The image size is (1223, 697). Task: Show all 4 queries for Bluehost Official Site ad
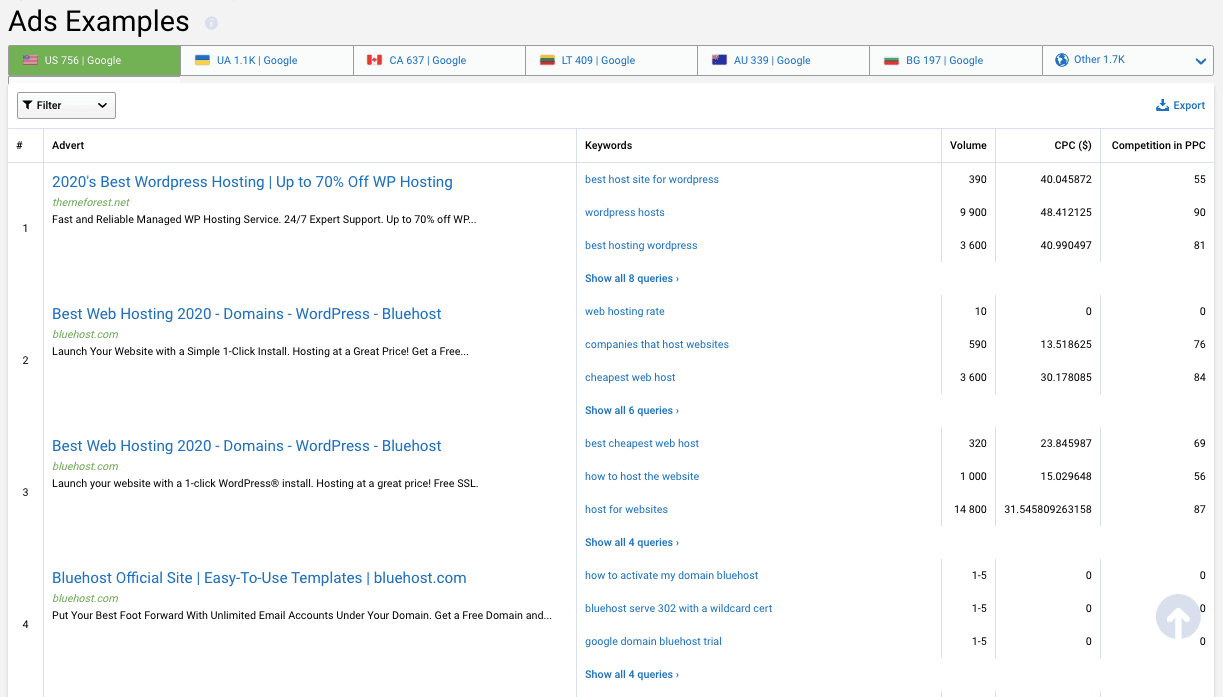631,674
